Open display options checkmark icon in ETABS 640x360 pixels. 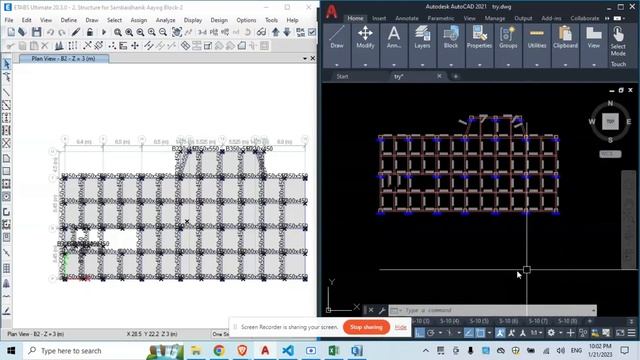[x=312, y=32]
